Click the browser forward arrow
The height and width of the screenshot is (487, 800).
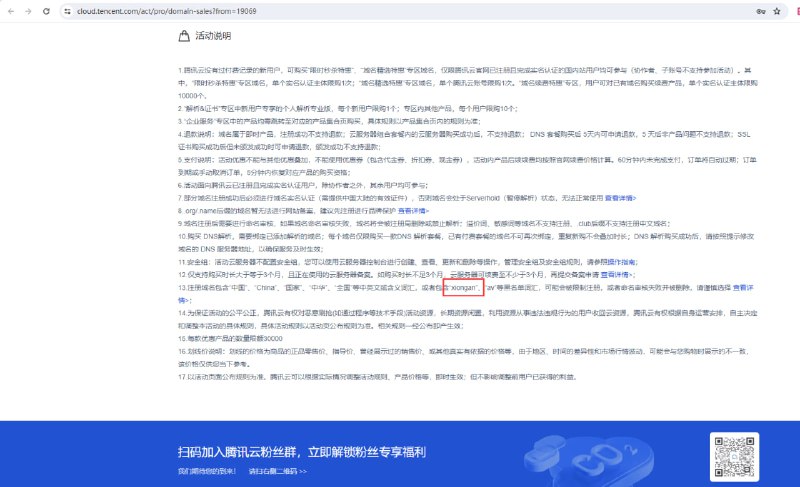[x=28, y=11]
